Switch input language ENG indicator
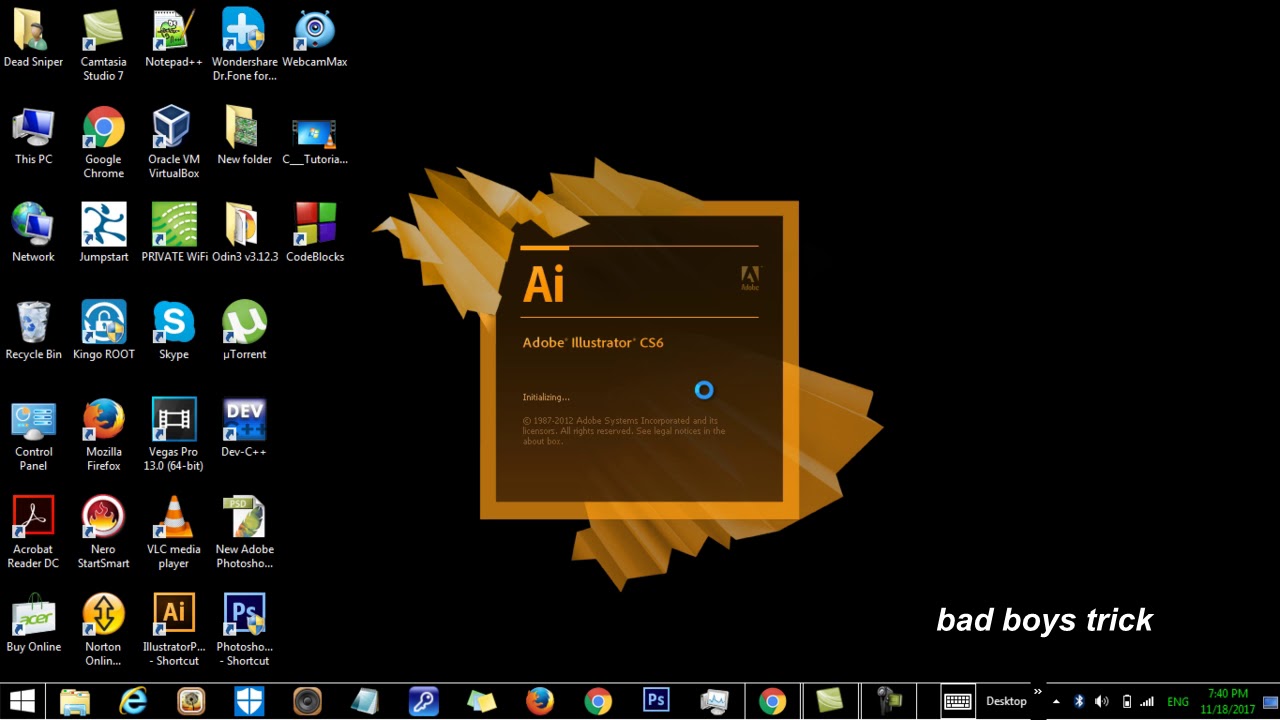Image resolution: width=1280 pixels, height=720 pixels. (x=1178, y=702)
